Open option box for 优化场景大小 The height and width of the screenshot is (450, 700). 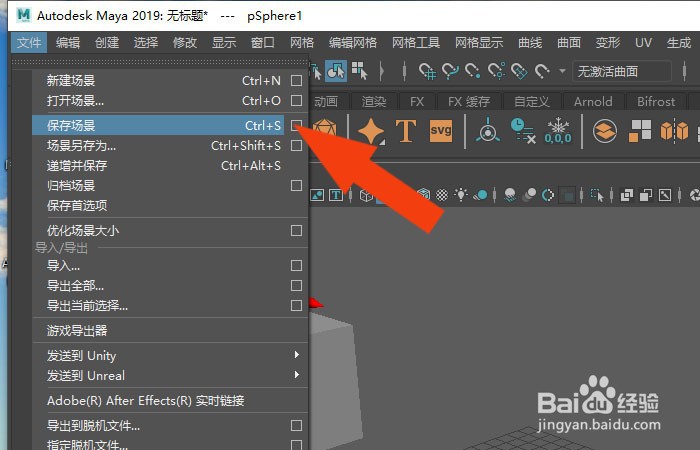296,230
